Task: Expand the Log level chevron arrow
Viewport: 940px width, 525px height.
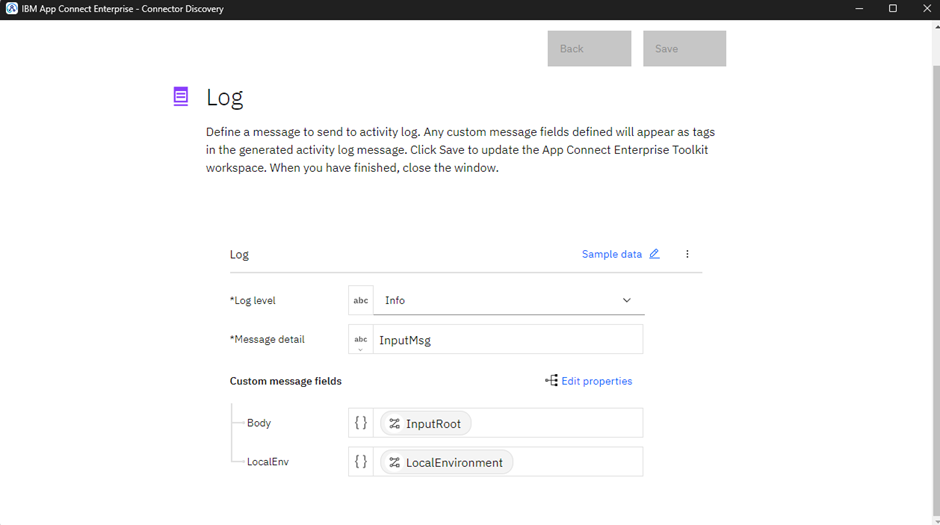Action: click(x=627, y=300)
